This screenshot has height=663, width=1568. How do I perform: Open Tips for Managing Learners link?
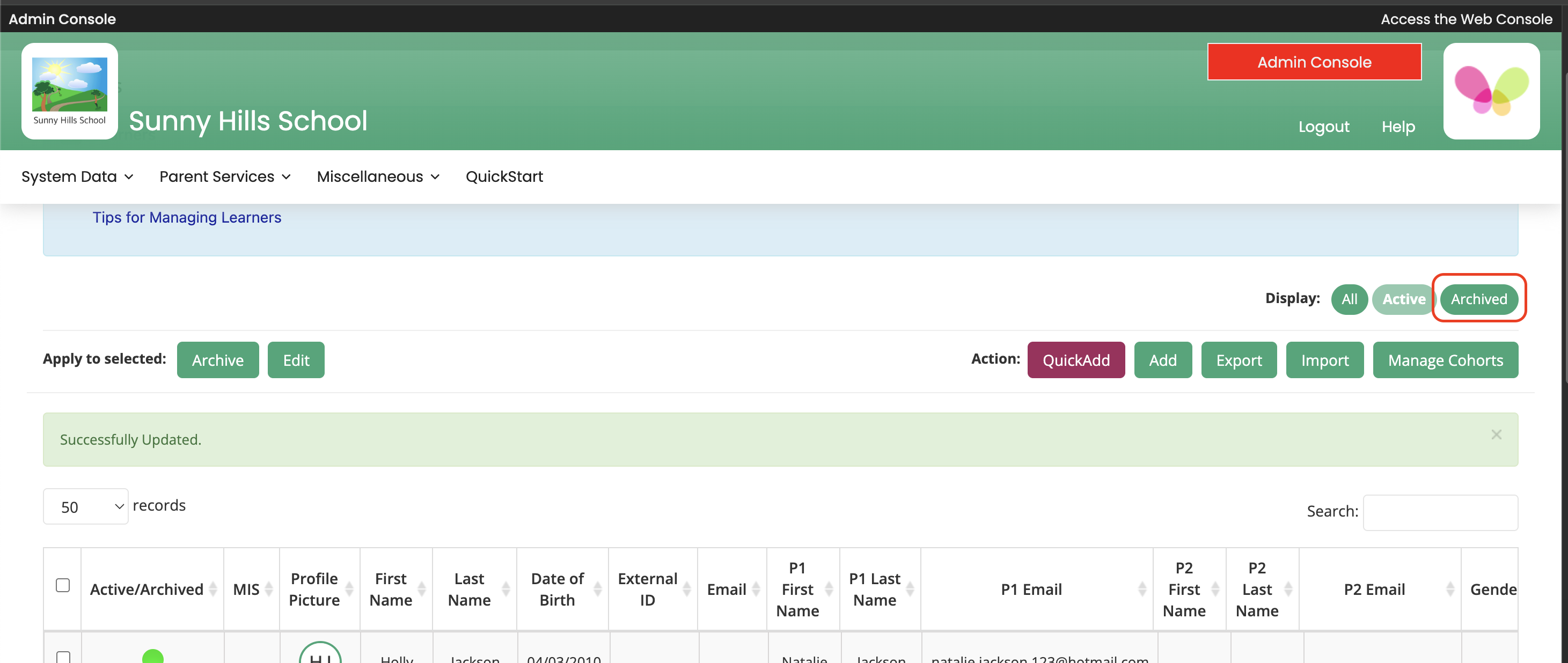click(186, 217)
